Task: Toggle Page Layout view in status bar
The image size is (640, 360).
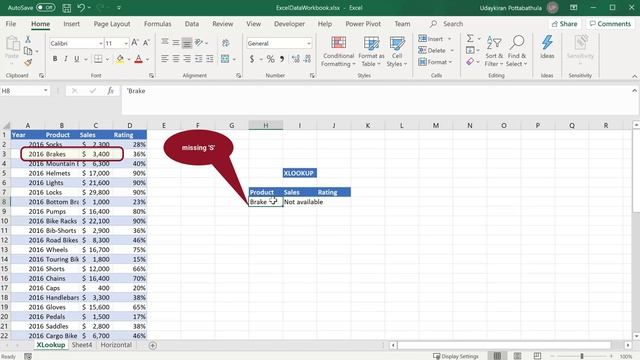Action: [x=517, y=356]
